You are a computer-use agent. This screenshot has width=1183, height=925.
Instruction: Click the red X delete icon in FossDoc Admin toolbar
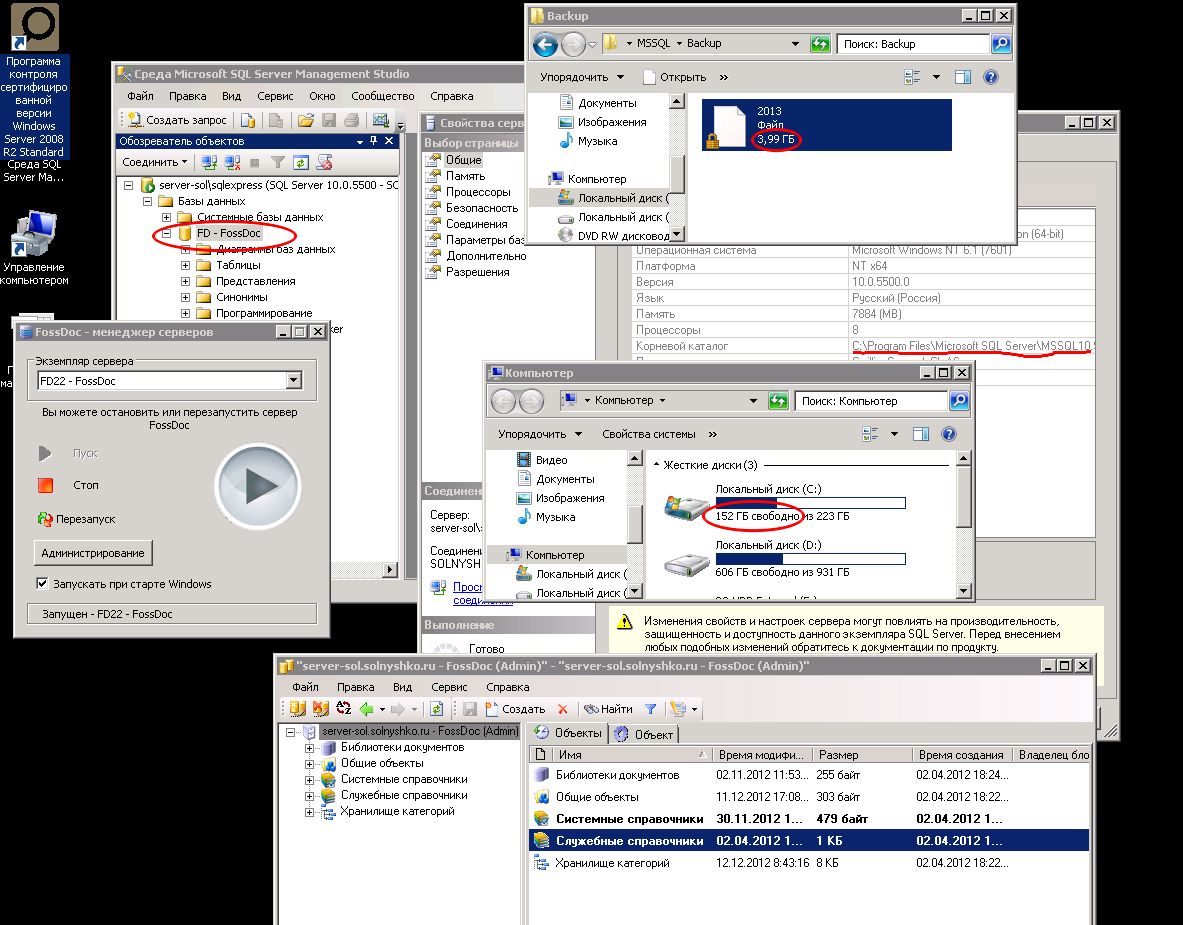tap(562, 708)
